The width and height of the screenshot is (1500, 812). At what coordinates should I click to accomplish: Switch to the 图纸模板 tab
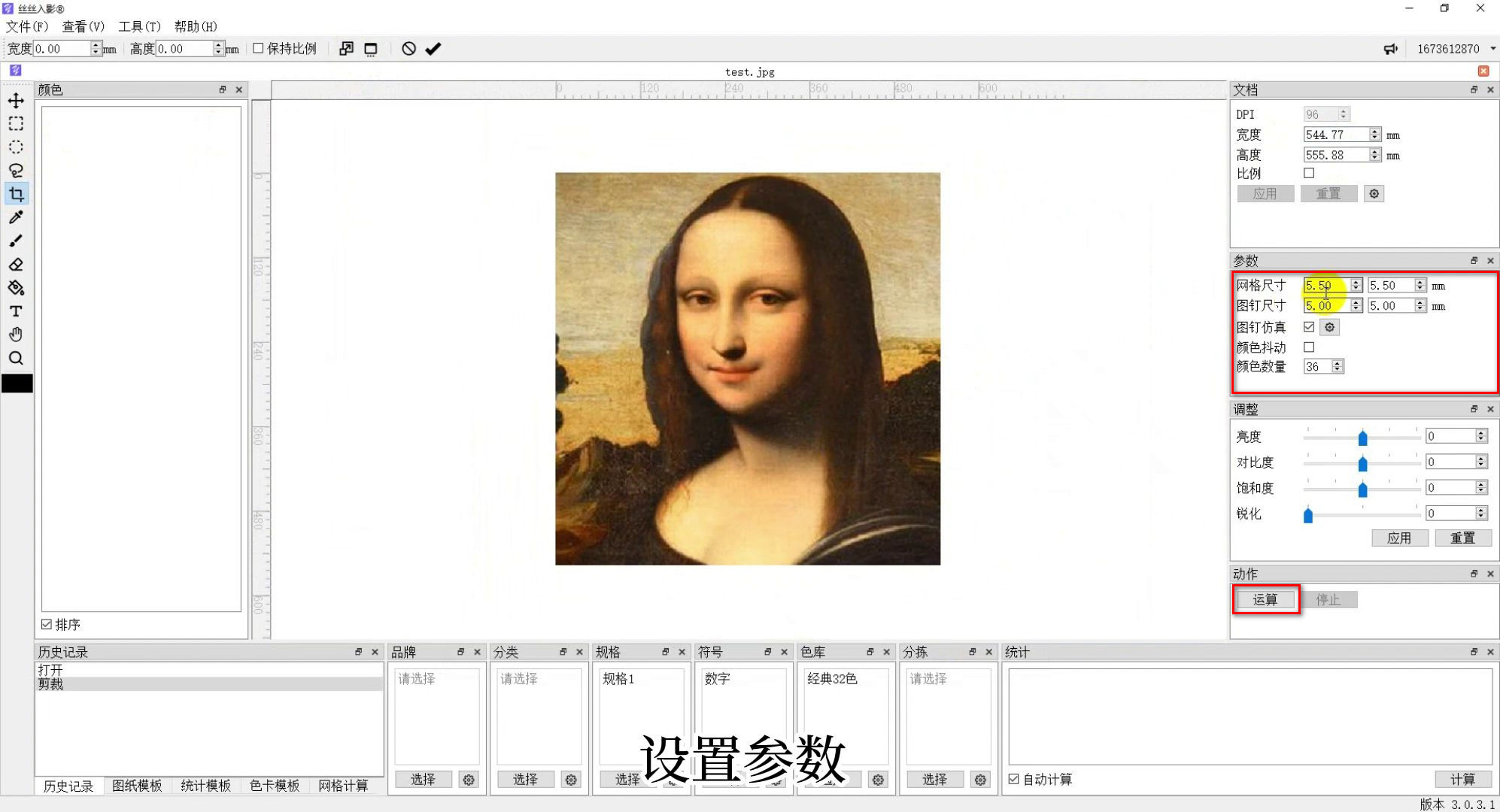tap(137, 785)
